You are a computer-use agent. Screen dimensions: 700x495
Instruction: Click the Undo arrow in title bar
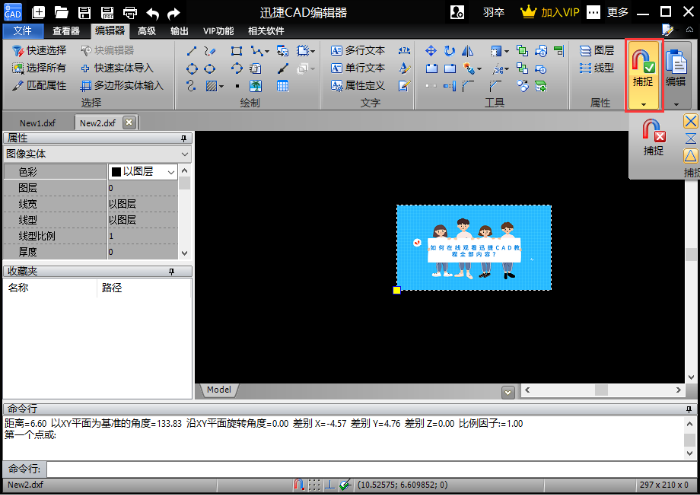pos(153,13)
